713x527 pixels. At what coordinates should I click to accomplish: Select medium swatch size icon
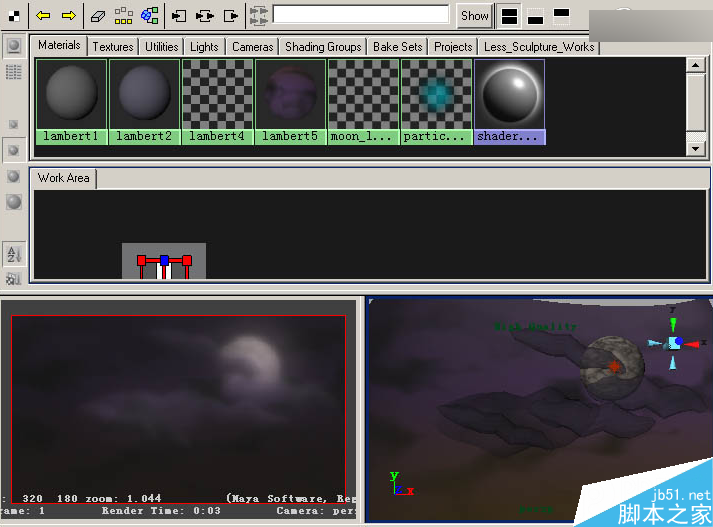[14, 150]
